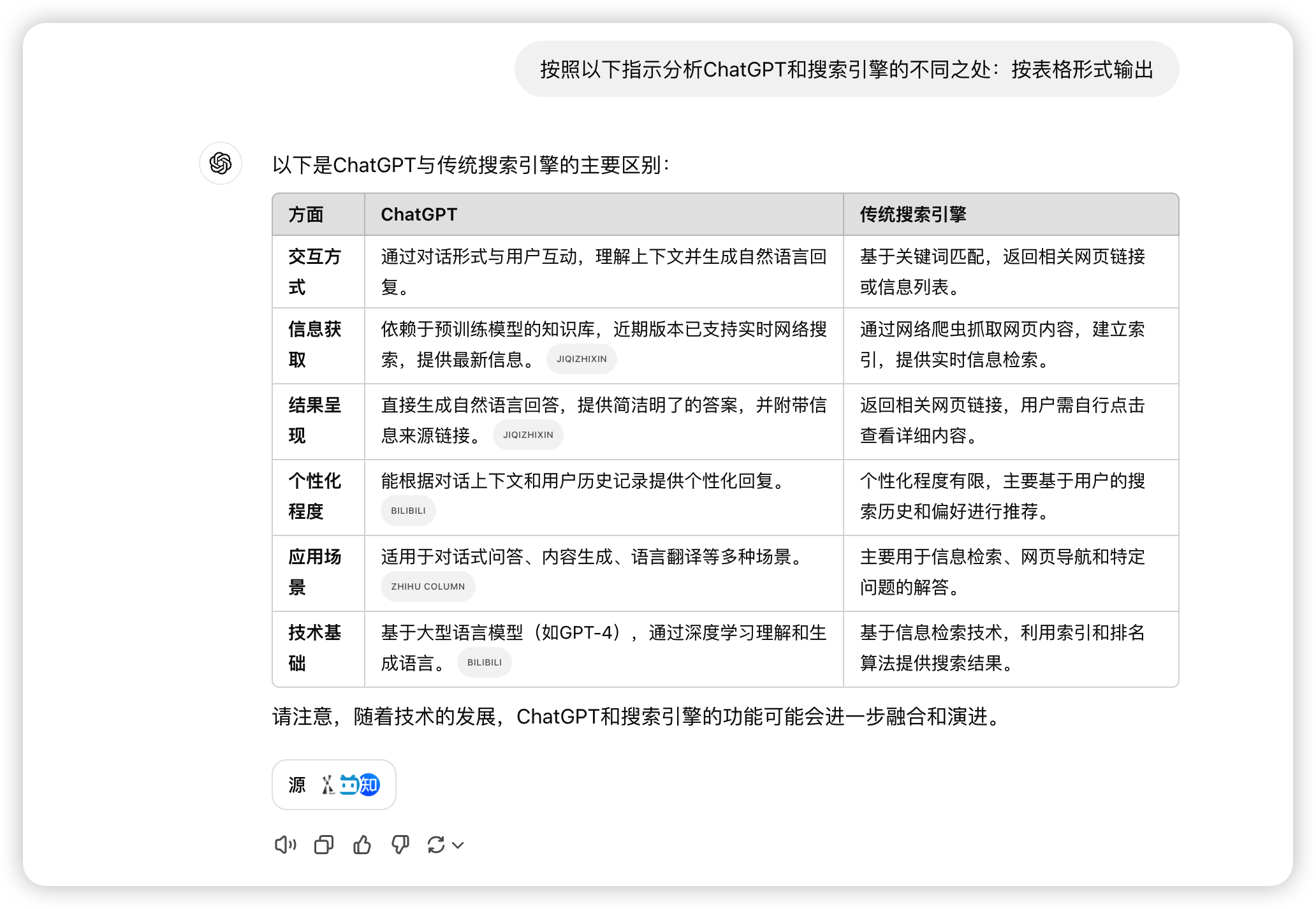Click the read aloud speaker icon
This screenshot has height=909, width=1316.
pos(285,845)
